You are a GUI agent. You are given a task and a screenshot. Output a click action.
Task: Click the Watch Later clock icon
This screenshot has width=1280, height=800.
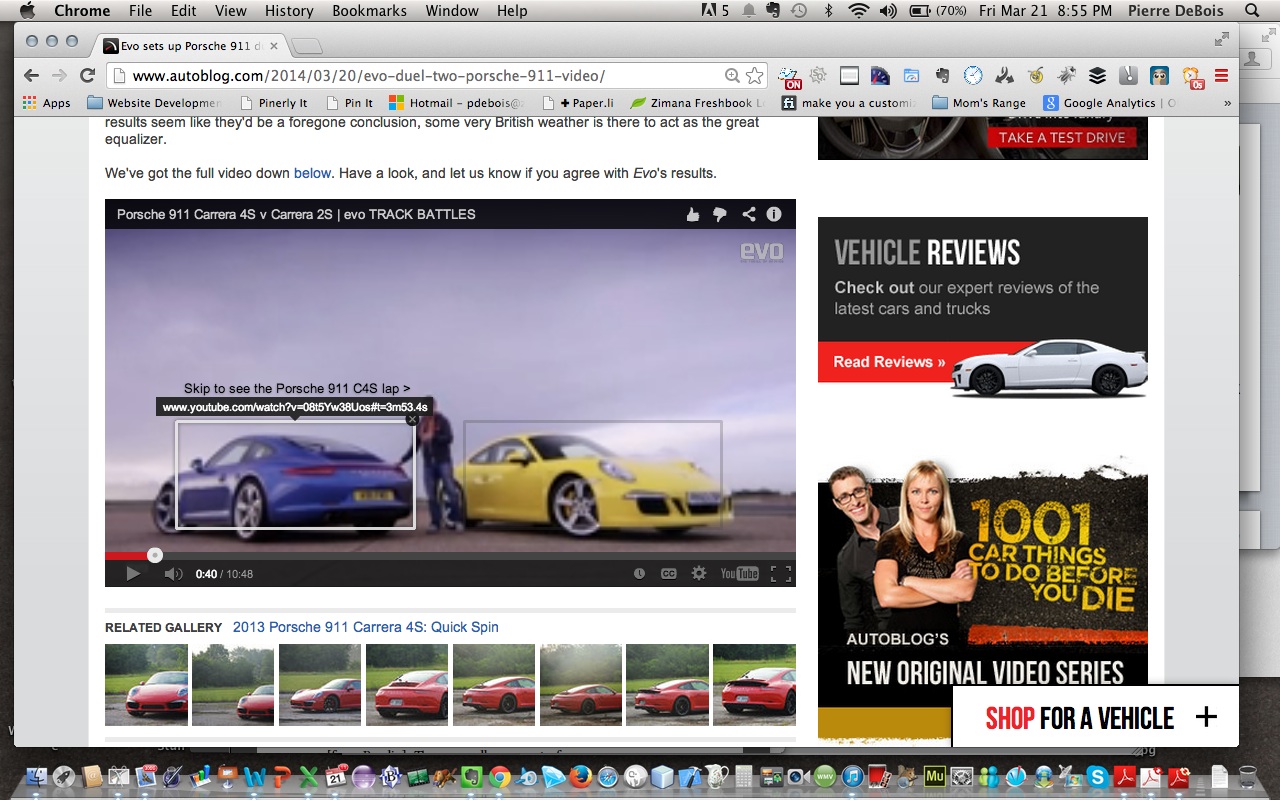pyautogui.click(x=640, y=574)
